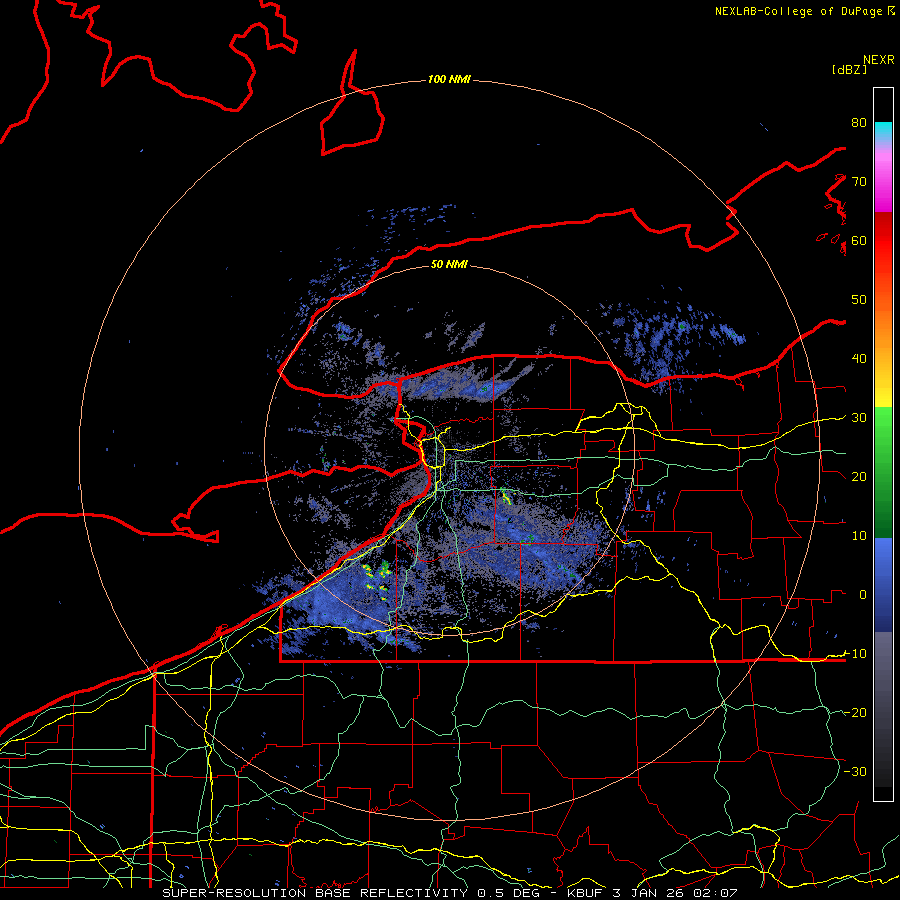Click the 70 value on the dBZ scale
This screenshot has width=900, height=900.
859,181
